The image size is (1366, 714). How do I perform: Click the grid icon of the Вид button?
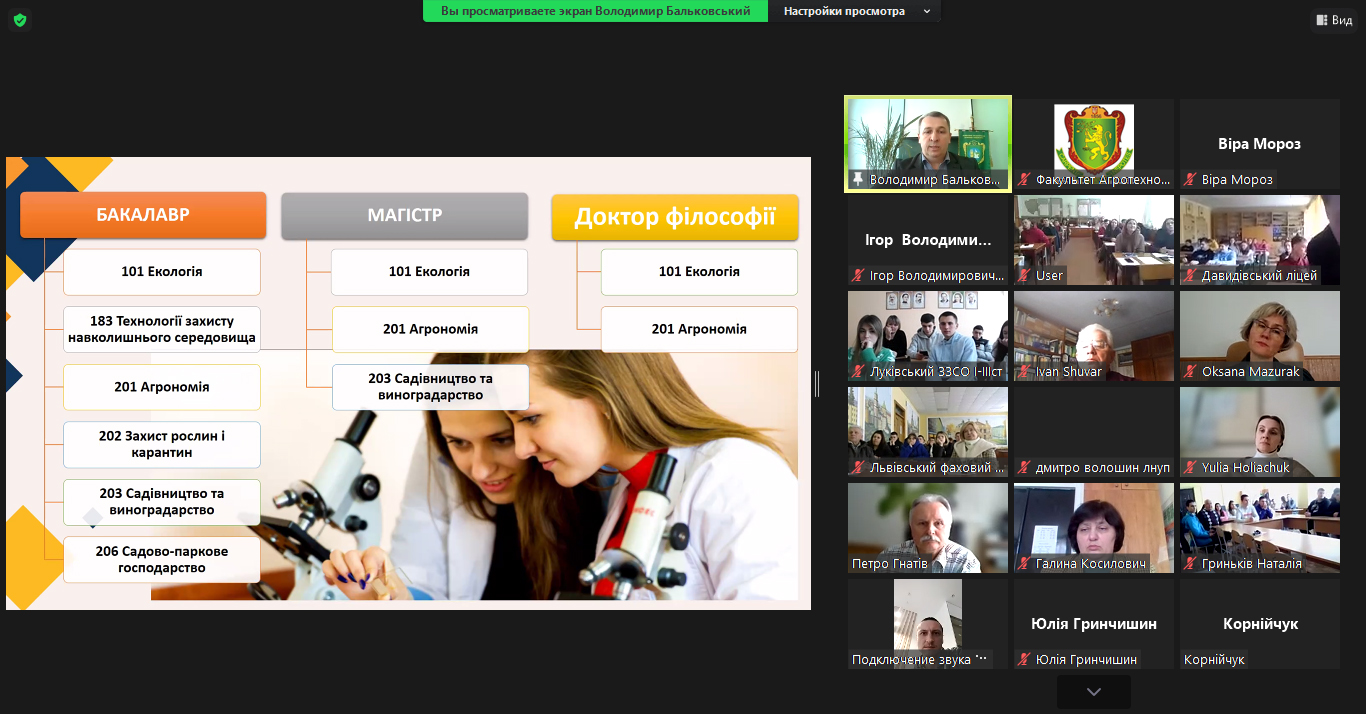click(x=1321, y=20)
